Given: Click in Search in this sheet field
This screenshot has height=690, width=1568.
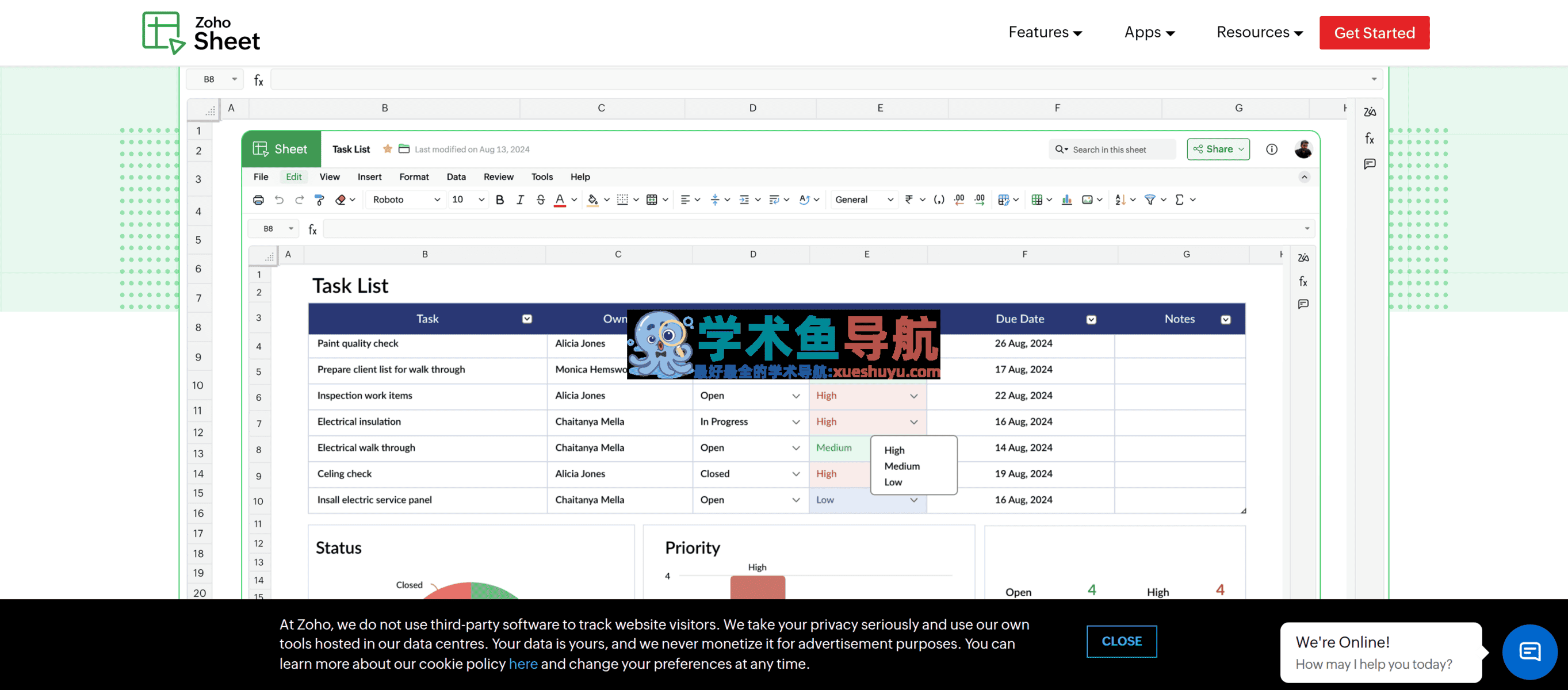Looking at the screenshot, I should [1112, 149].
